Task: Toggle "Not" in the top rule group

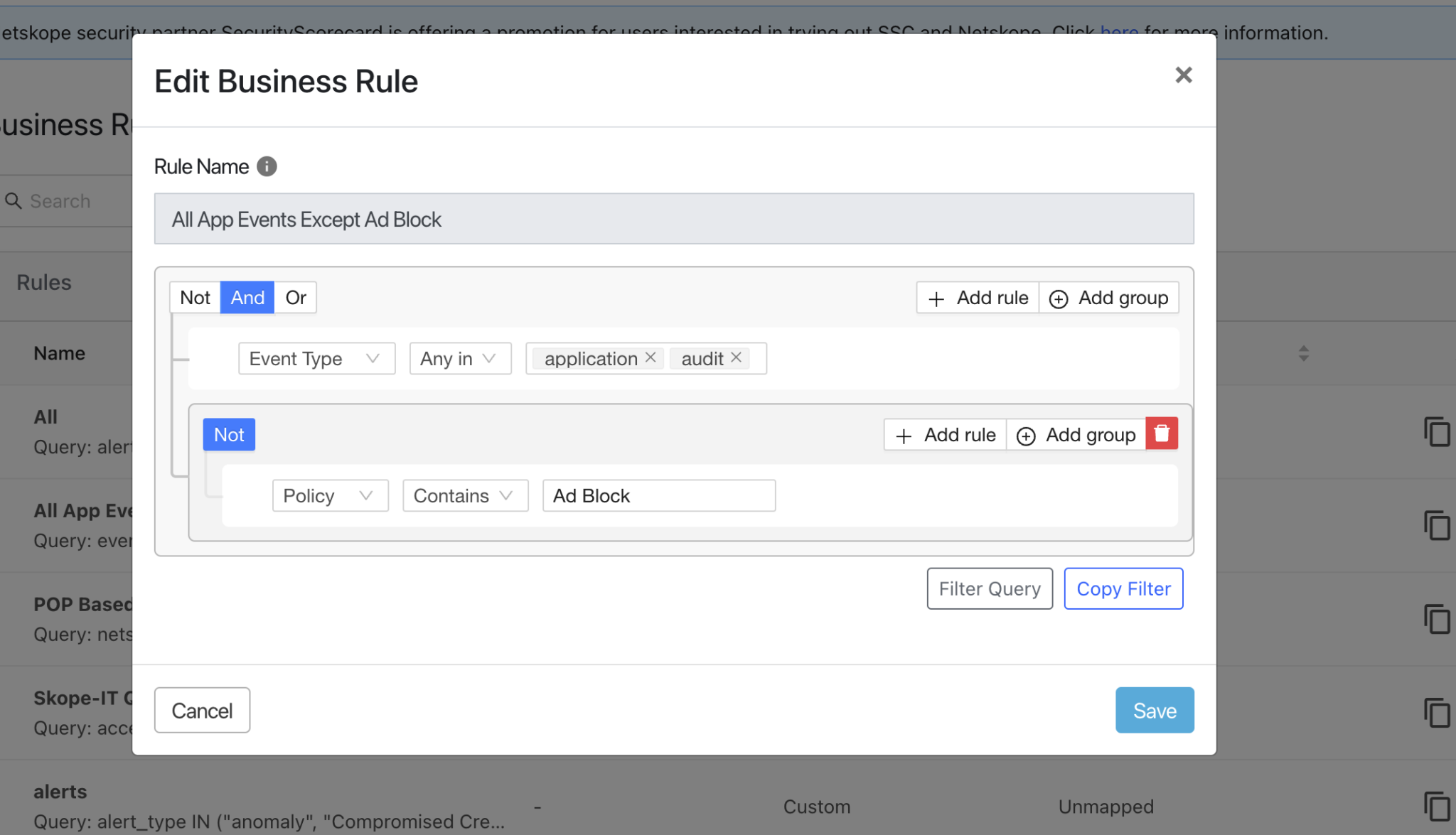Action: coord(194,297)
